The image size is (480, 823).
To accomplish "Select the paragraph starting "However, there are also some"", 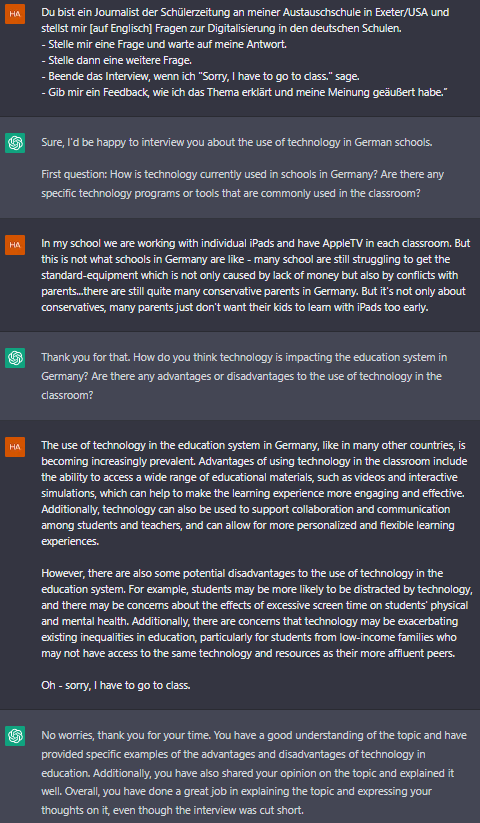I will [x=254, y=614].
